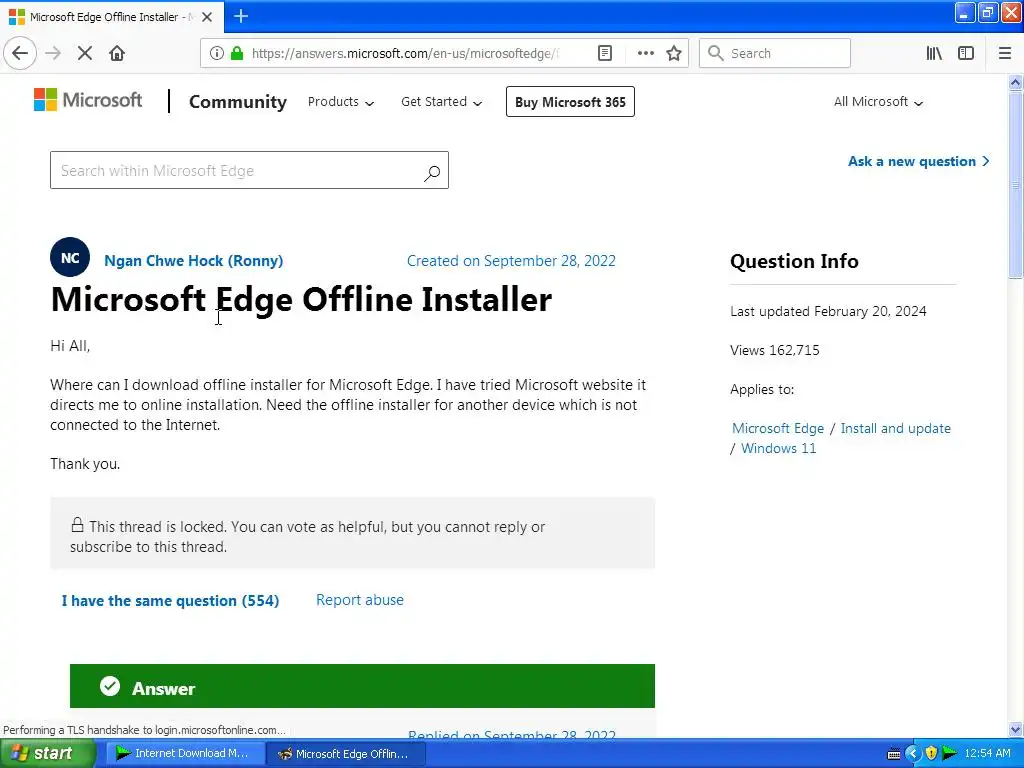
Task: Go back with the browser back arrow
Action: (20, 53)
